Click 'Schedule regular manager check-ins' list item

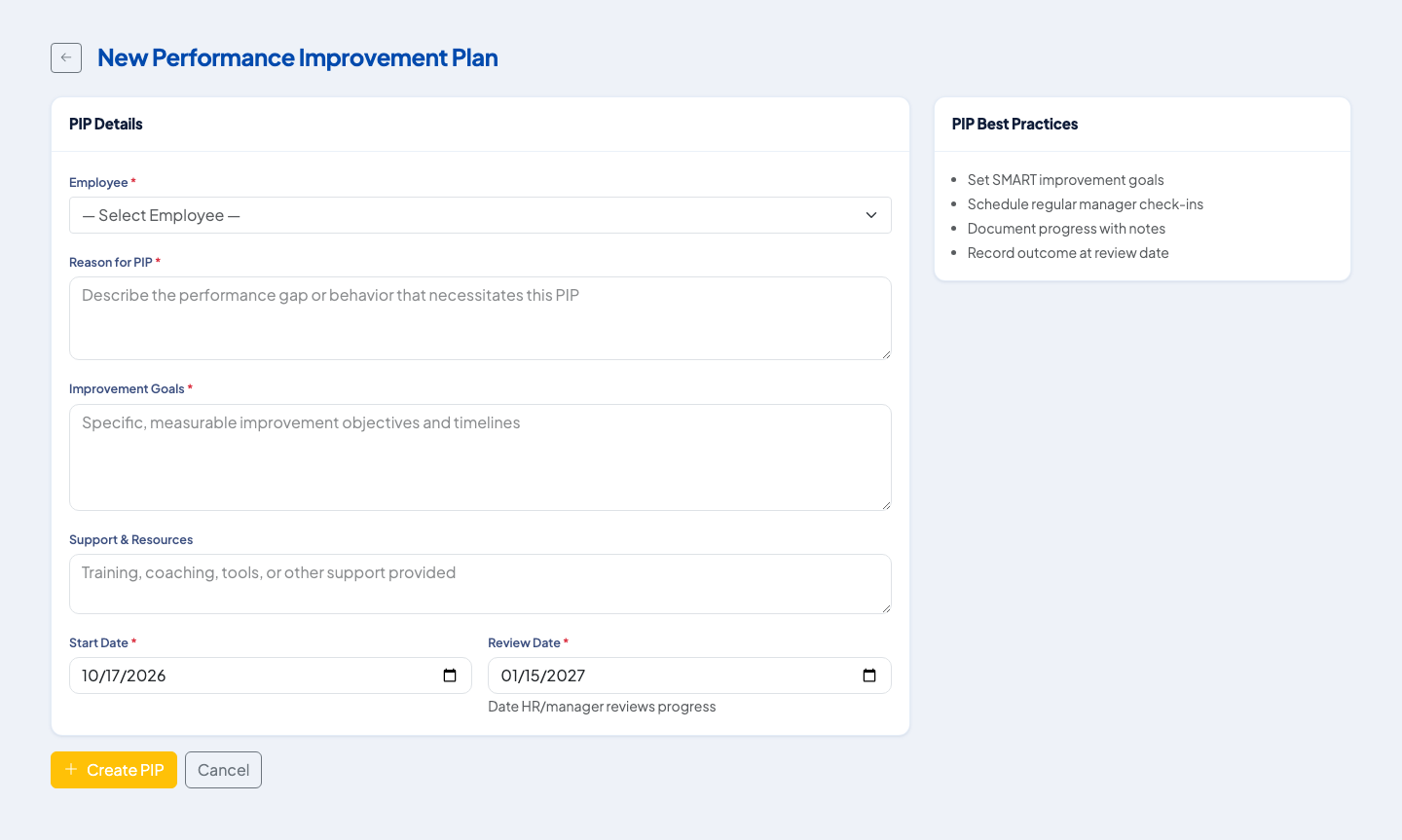[x=1086, y=204]
